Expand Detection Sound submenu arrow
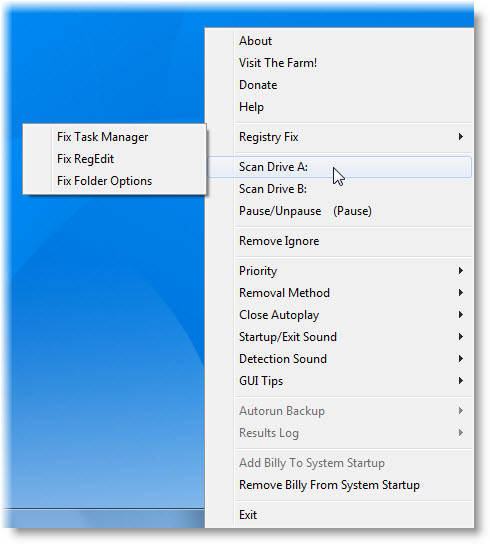 pos(461,359)
